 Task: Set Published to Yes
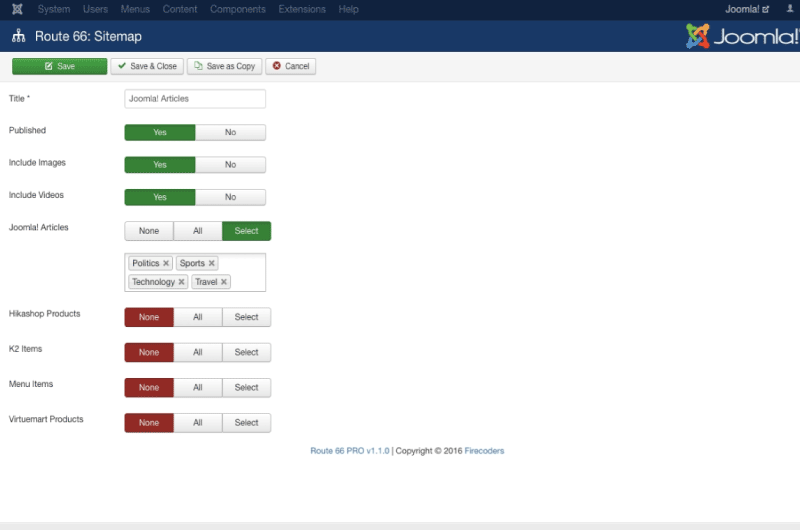click(160, 132)
